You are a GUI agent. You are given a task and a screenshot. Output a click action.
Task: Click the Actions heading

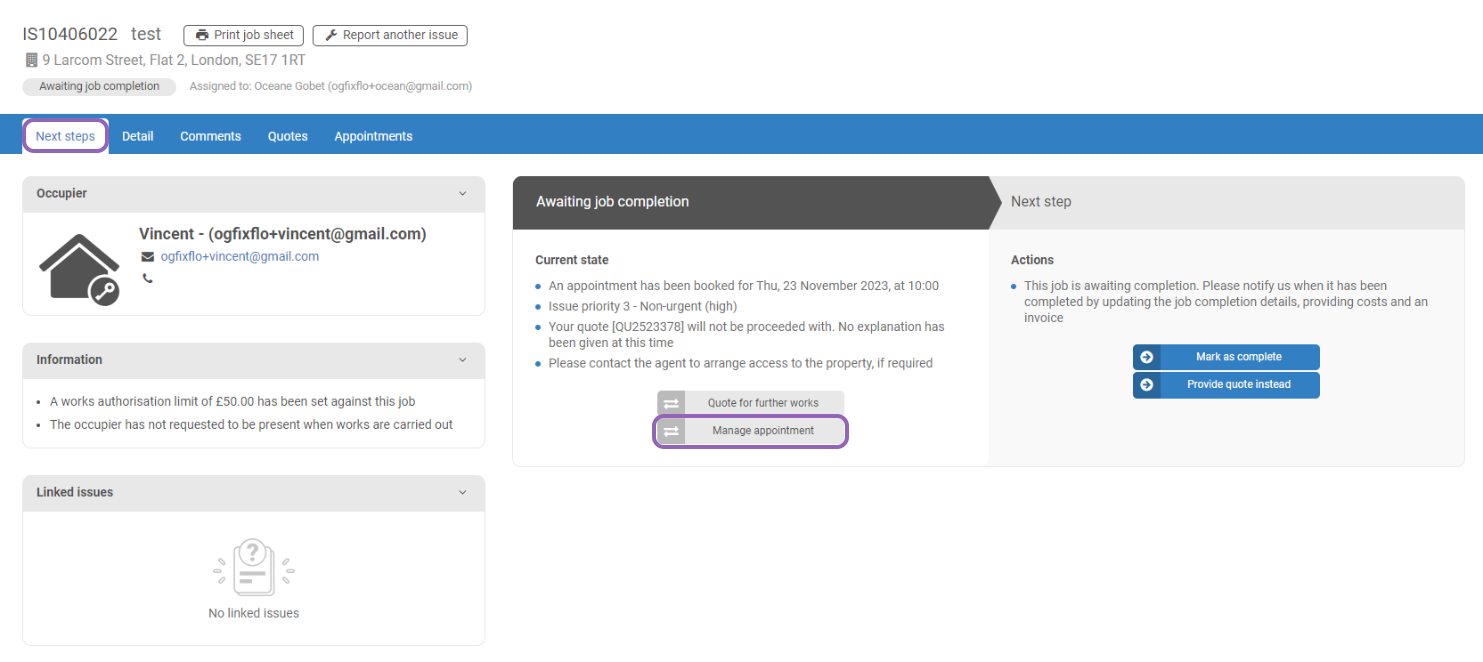[1032, 260]
